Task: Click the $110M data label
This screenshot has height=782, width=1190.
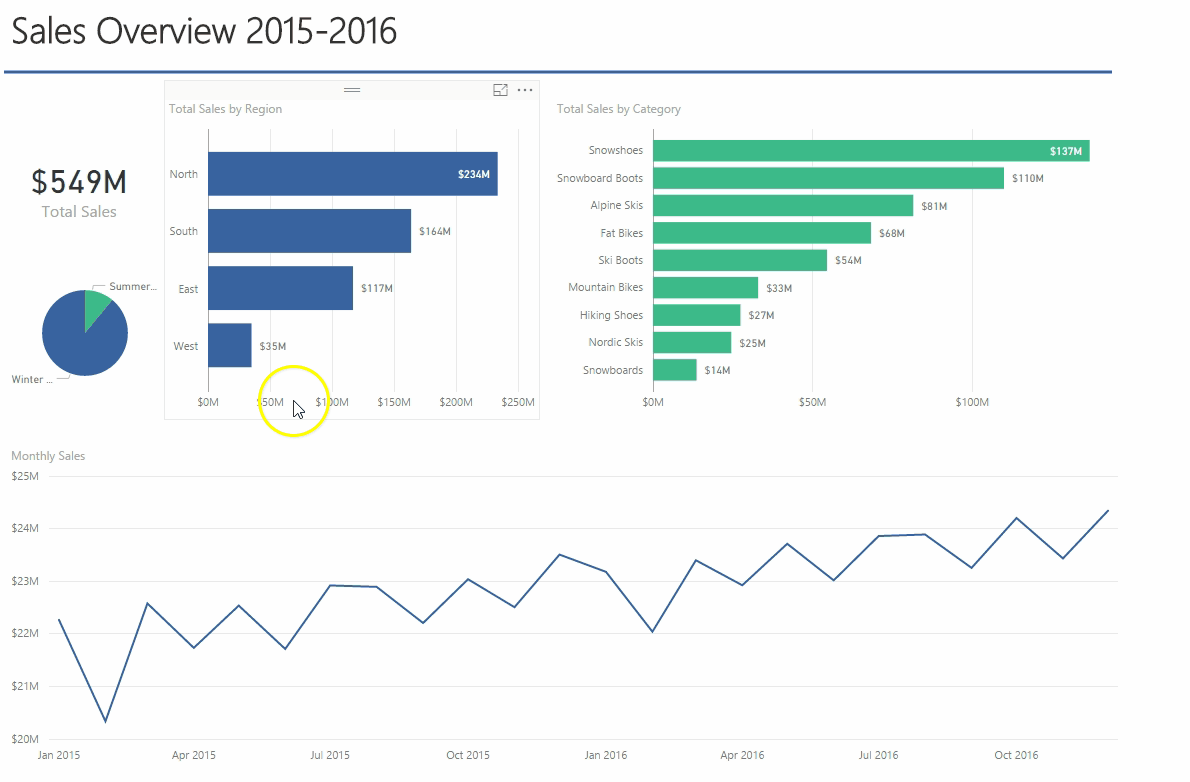Action: click(1028, 178)
